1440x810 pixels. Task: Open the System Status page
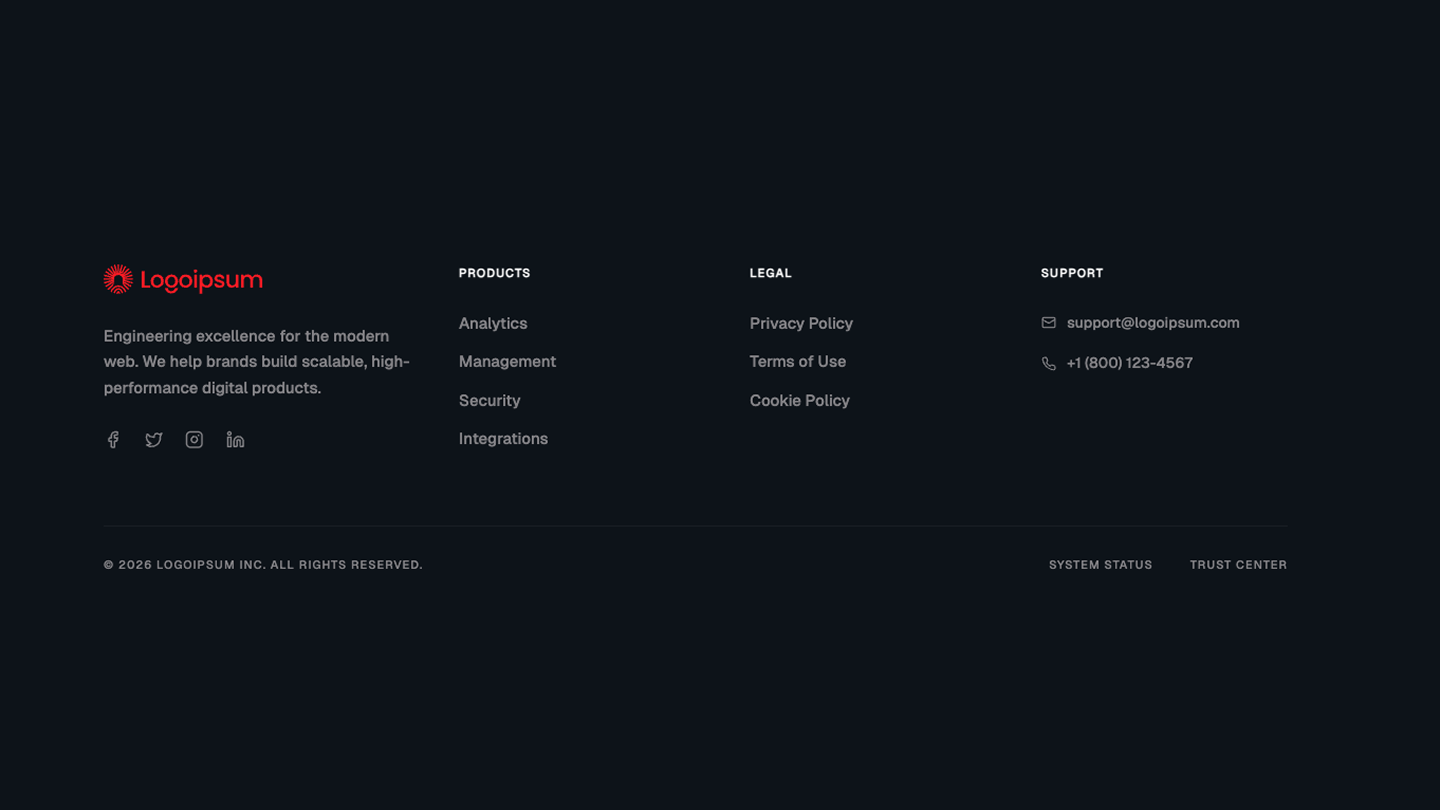click(x=1100, y=564)
